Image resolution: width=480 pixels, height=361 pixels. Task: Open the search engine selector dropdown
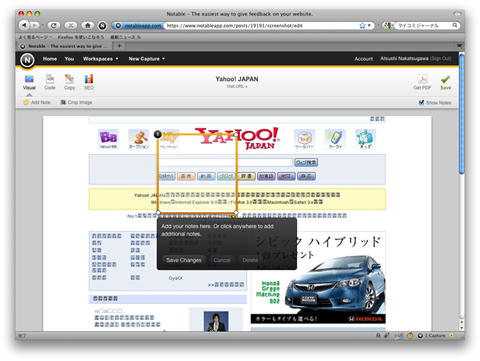(x=388, y=25)
